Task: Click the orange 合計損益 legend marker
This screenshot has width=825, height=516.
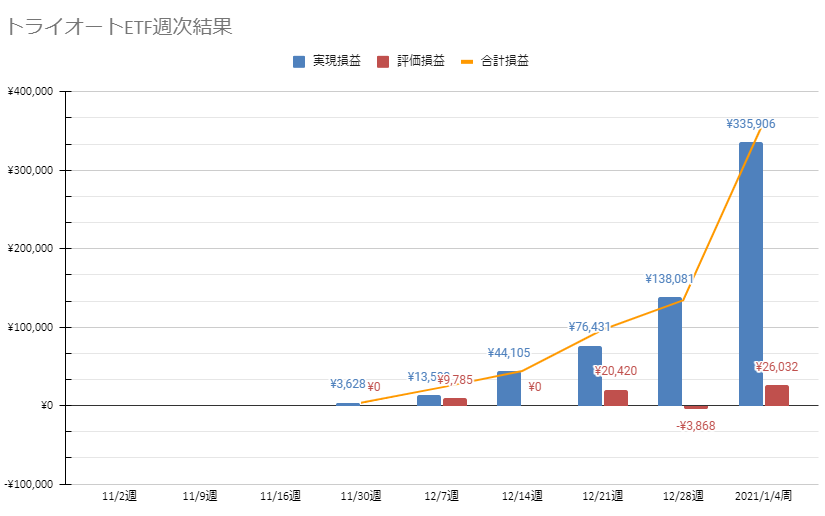Action: click(467, 62)
